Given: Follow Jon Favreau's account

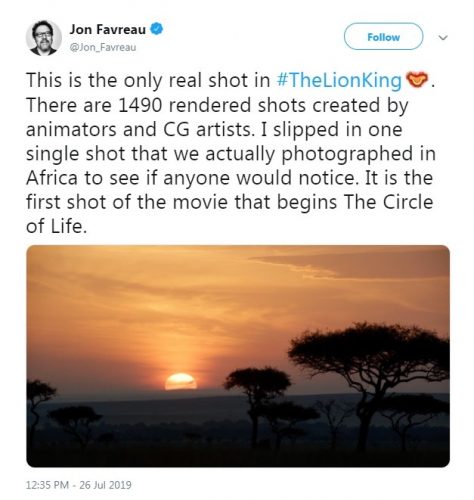Looking at the screenshot, I should [x=383, y=37].
